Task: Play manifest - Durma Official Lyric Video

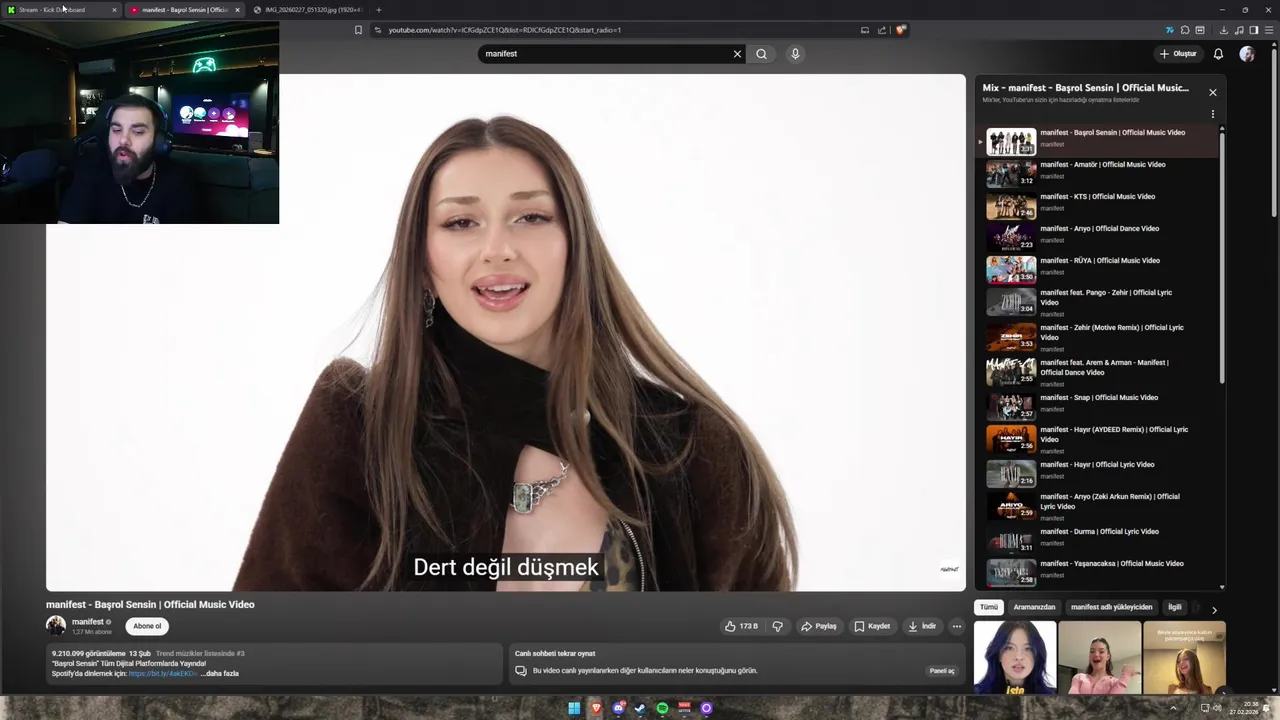Action: (x=1097, y=541)
